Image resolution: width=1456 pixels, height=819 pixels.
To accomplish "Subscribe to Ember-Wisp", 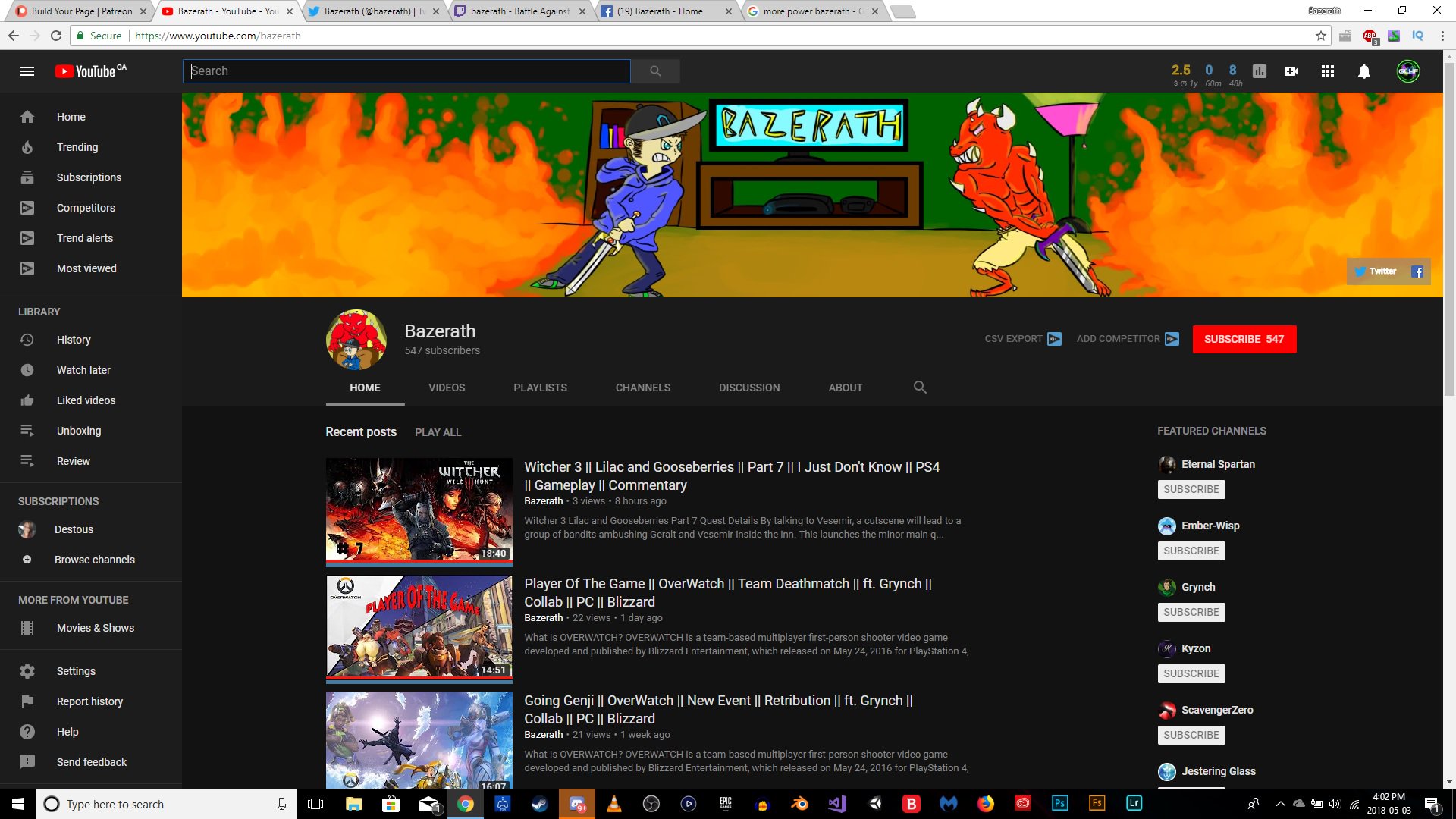I will (x=1191, y=551).
